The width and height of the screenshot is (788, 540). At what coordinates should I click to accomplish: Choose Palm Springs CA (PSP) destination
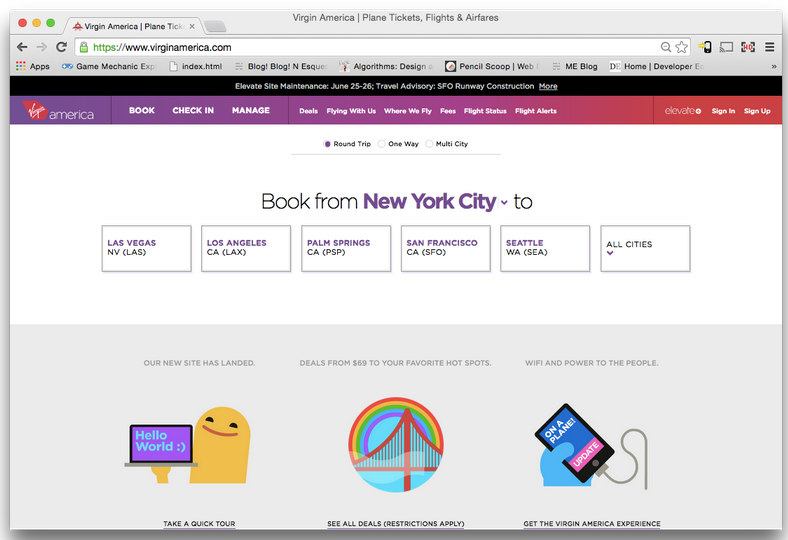click(x=346, y=249)
